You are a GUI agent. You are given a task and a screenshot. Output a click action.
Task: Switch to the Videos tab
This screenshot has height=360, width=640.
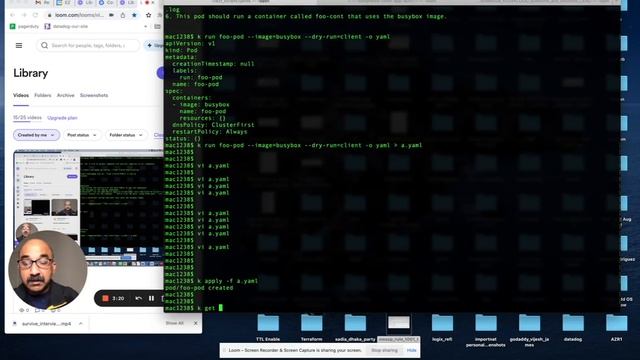pyautogui.click(x=21, y=95)
